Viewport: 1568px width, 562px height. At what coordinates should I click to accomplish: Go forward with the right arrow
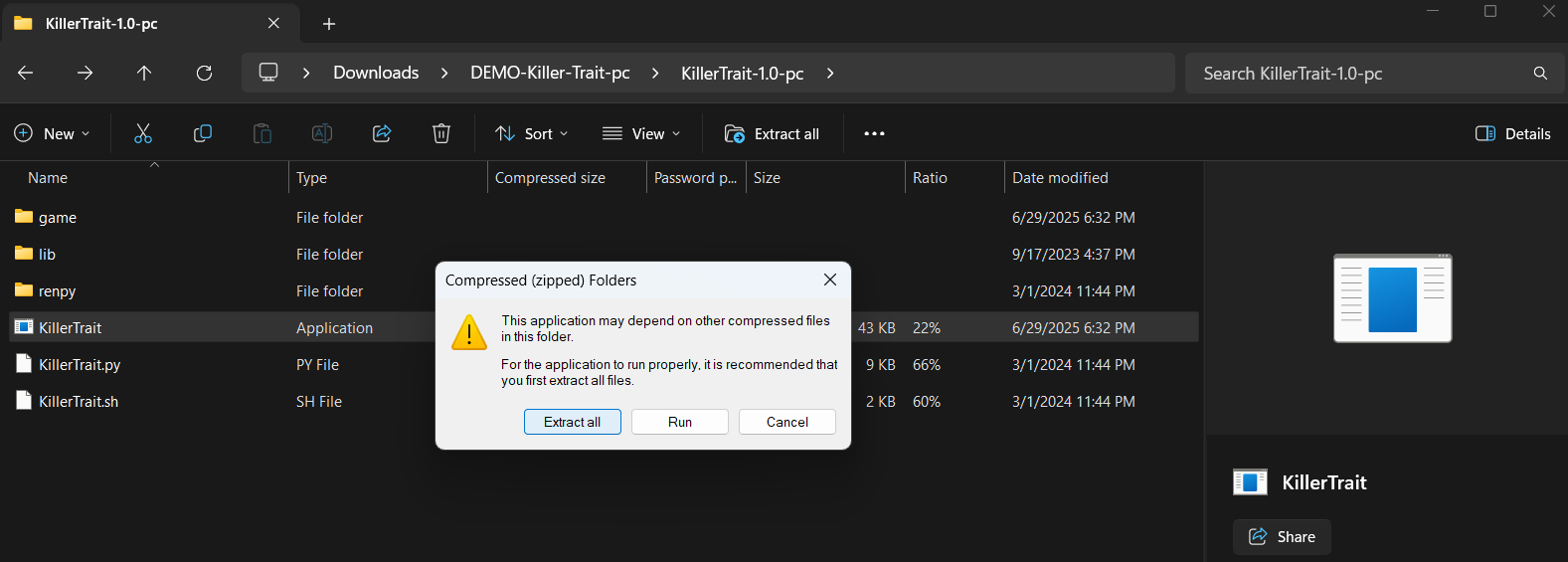pyautogui.click(x=86, y=73)
